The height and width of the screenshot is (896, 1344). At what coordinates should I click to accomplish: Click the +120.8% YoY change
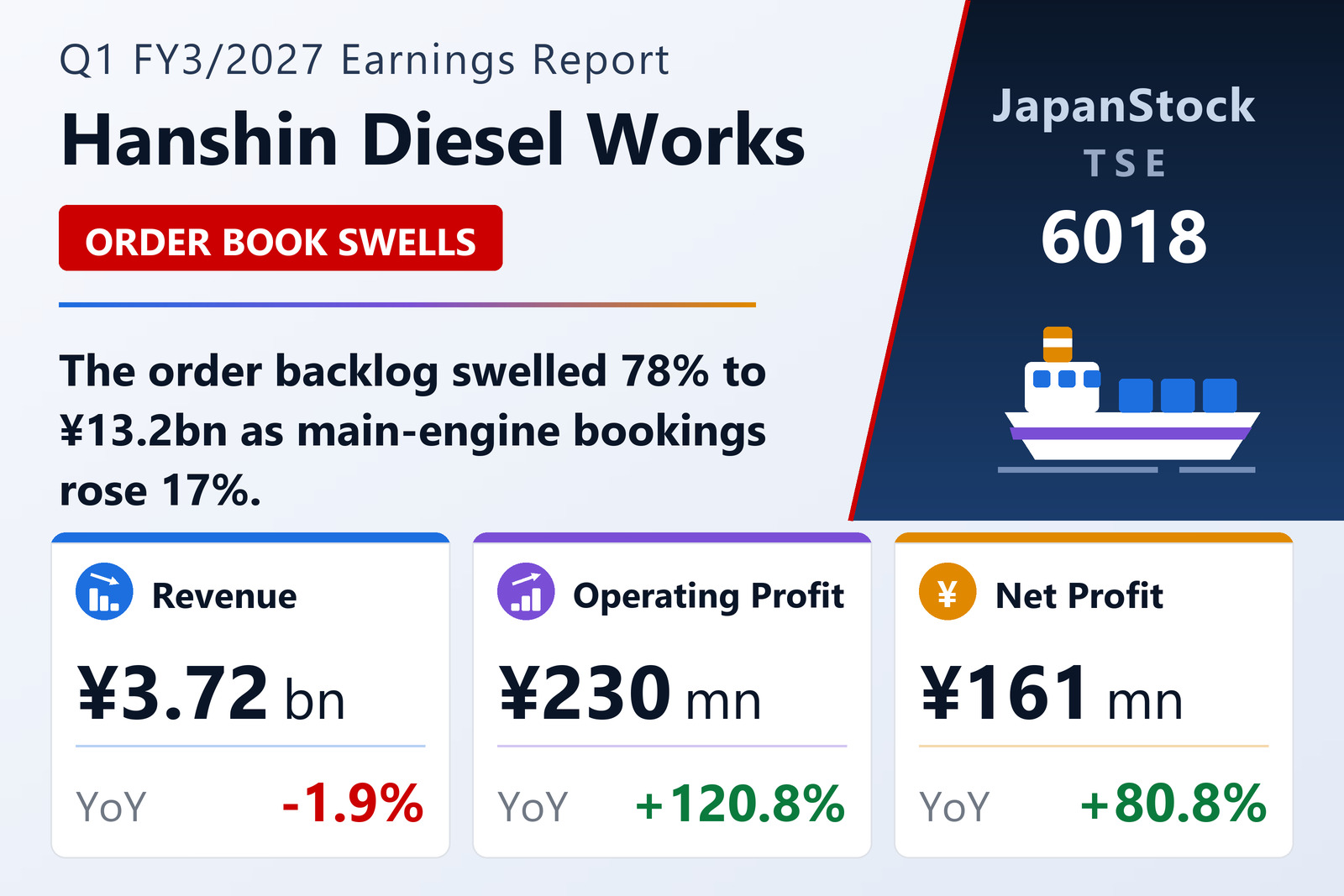pos(740,804)
